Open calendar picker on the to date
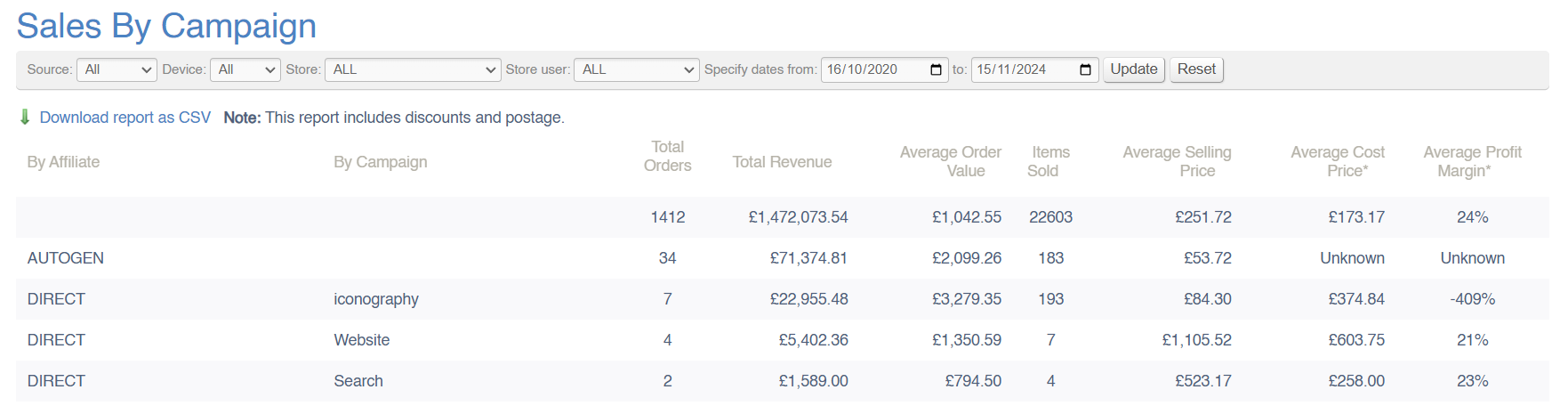Image resolution: width=1568 pixels, height=406 pixels. click(1085, 69)
